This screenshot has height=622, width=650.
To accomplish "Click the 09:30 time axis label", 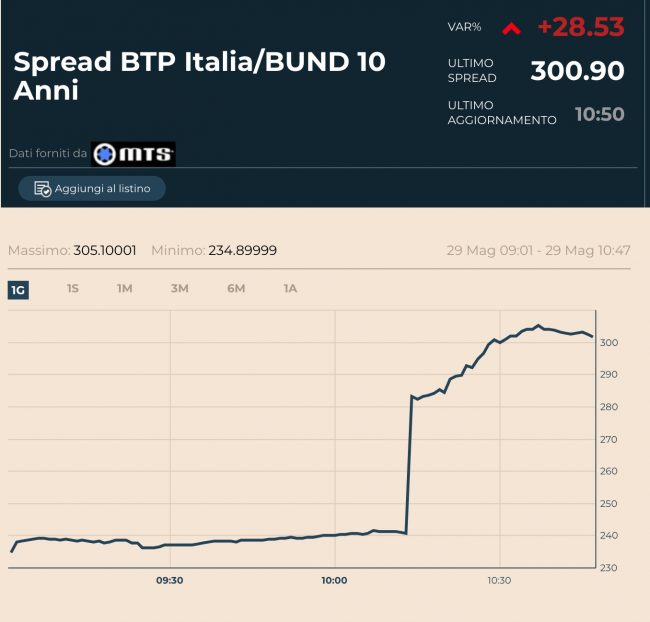I will (170, 580).
